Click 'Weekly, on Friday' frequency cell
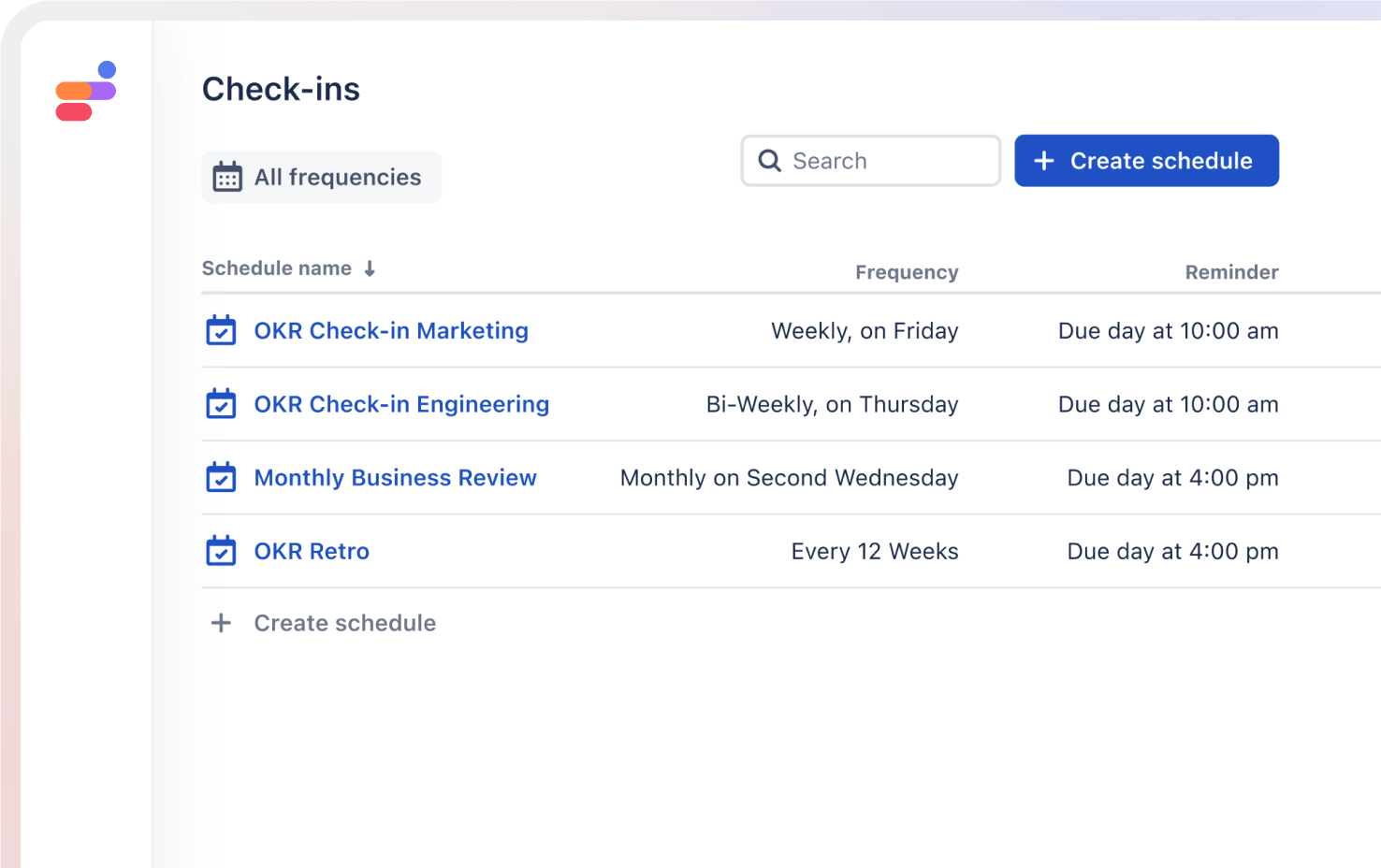The height and width of the screenshot is (868, 1381). coord(865,331)
